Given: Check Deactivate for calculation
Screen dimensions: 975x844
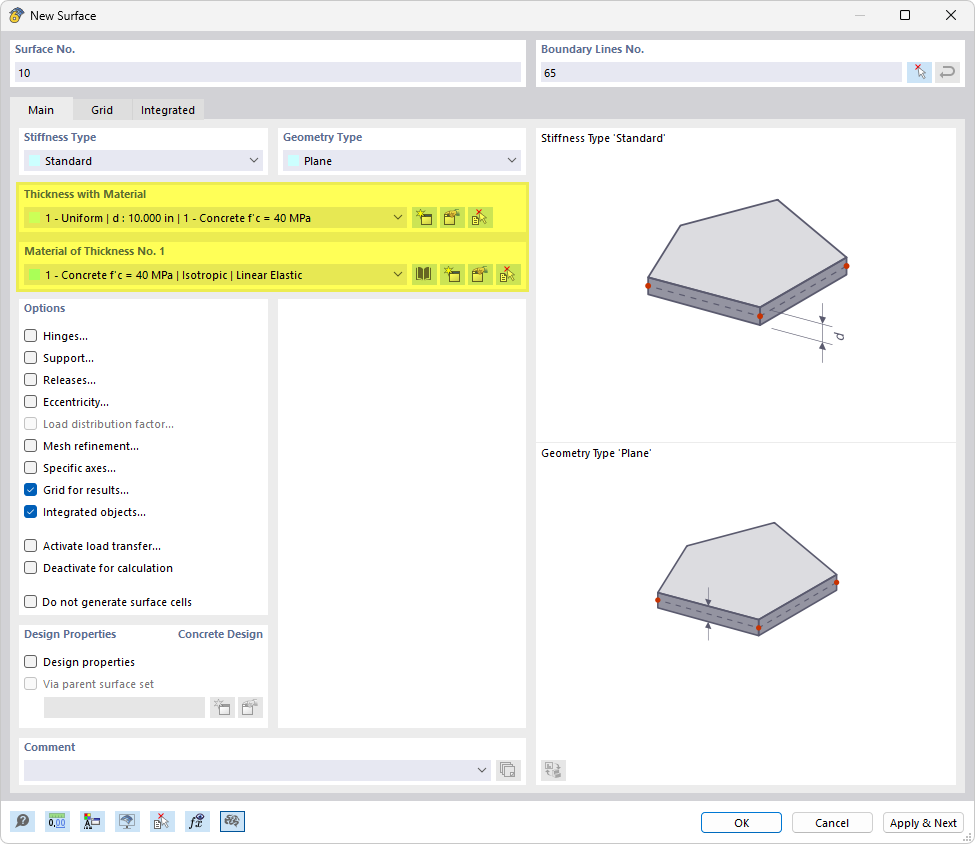Looking at the screenshot, I should point(30,568).
